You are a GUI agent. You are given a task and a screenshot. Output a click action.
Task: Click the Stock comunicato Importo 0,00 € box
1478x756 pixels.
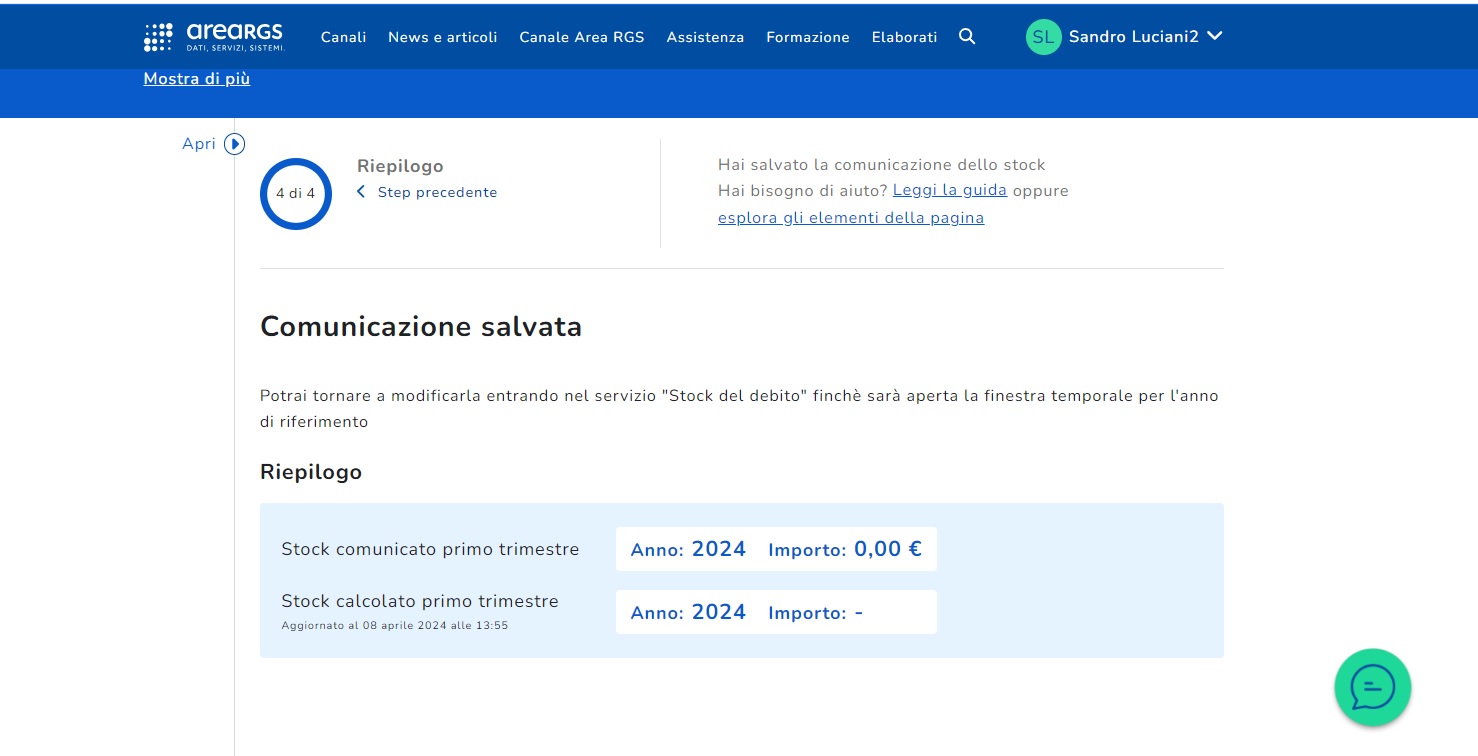776,549
